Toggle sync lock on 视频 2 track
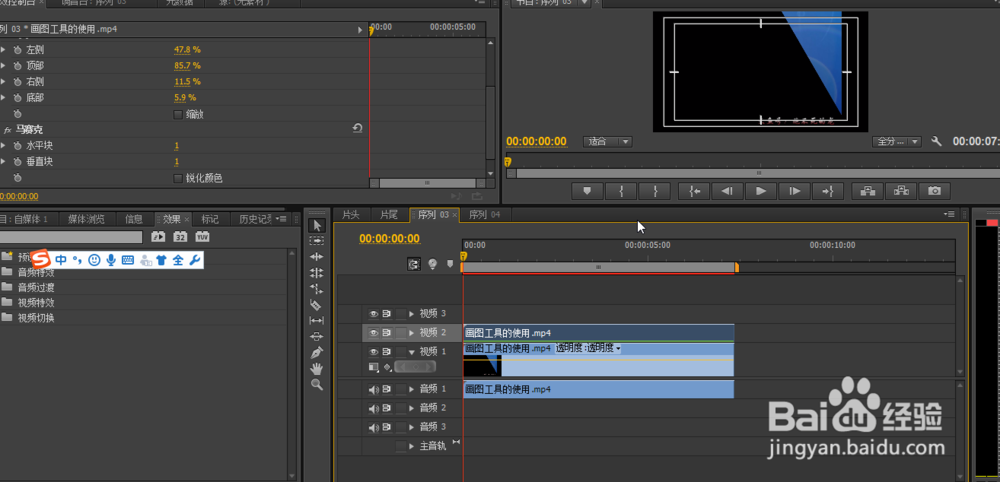This screenshot has height=482, width=1000. tap(386, 333)
